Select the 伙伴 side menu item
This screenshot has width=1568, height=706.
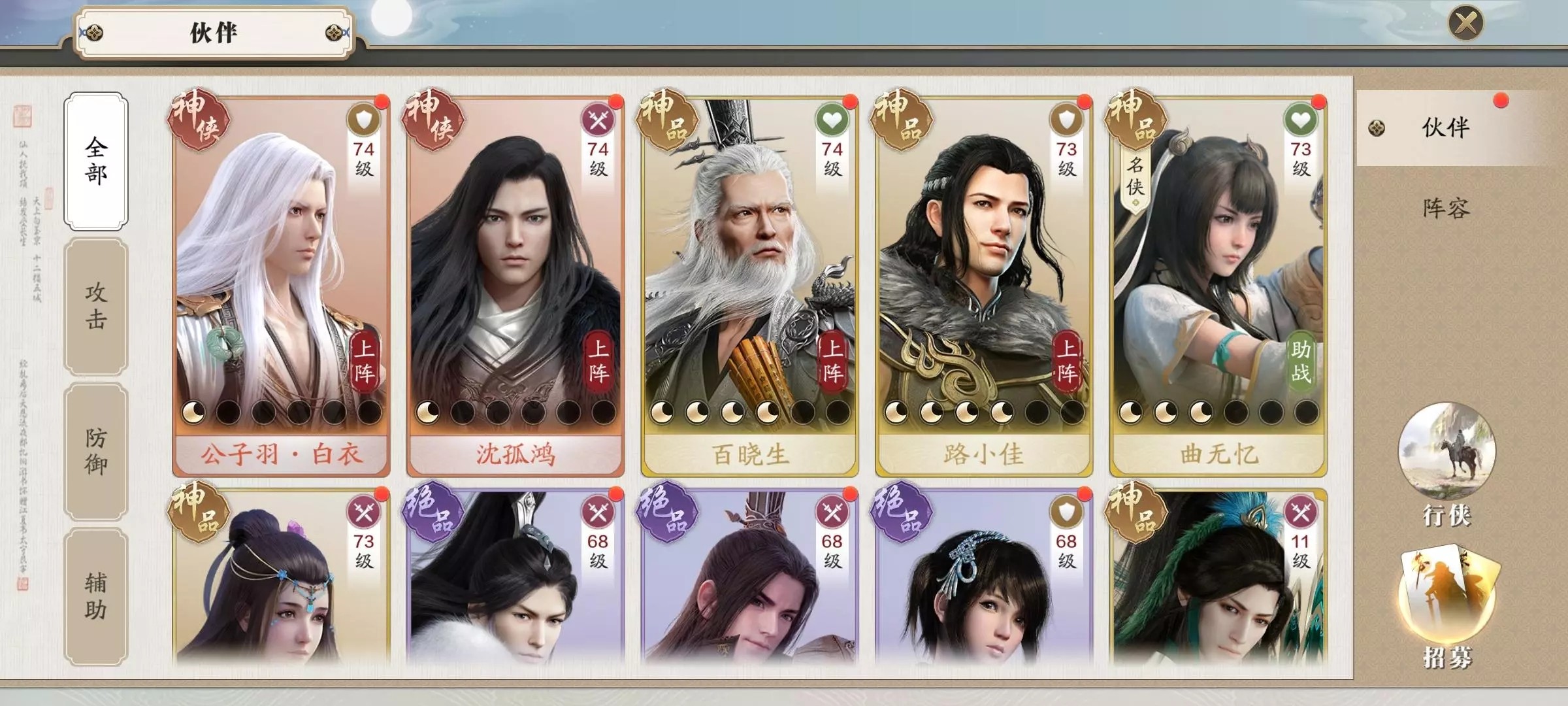[x=1446, y=127]
